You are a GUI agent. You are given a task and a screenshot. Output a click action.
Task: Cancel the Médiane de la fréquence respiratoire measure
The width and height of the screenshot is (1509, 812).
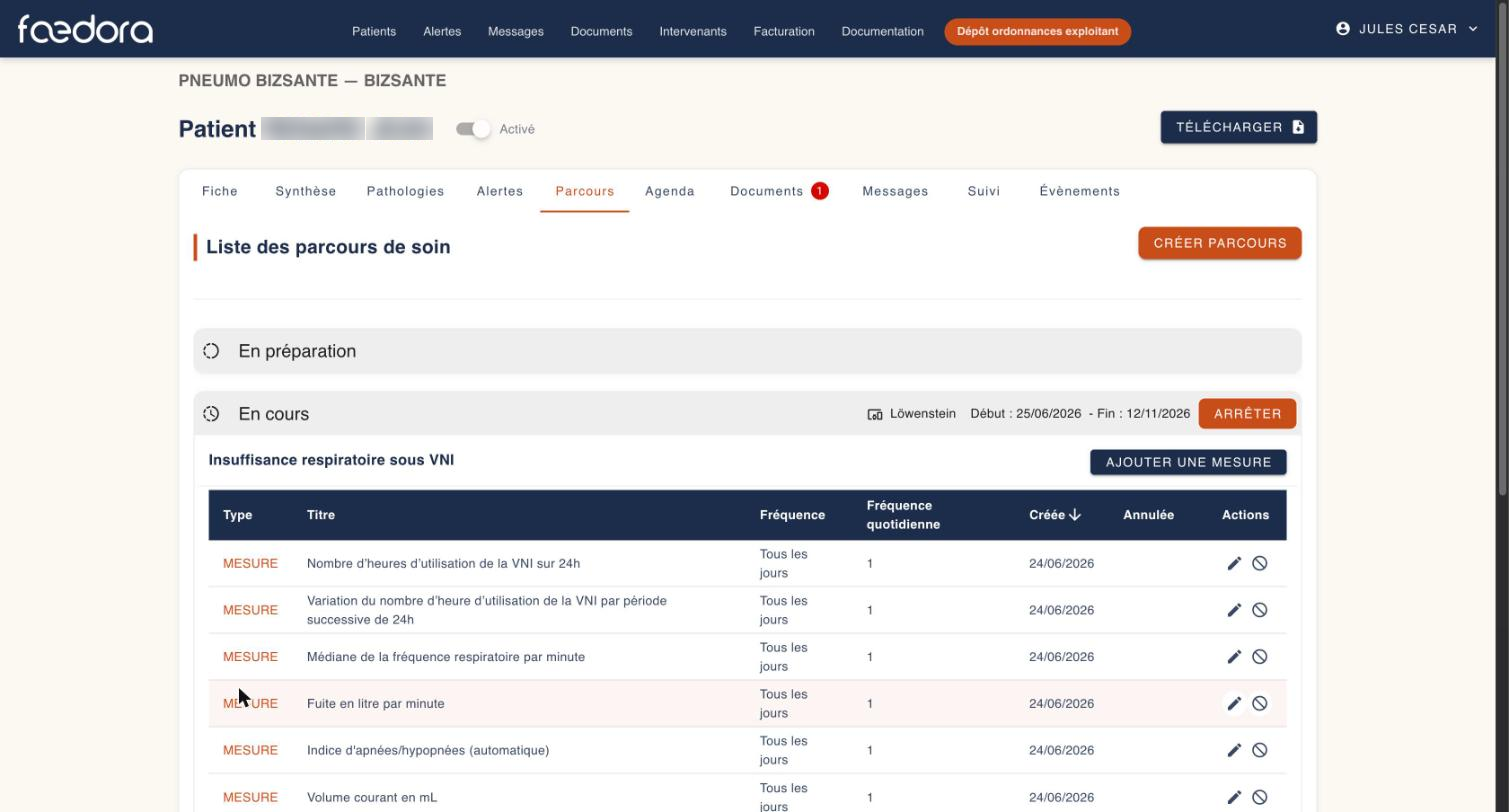[1260, 657]
